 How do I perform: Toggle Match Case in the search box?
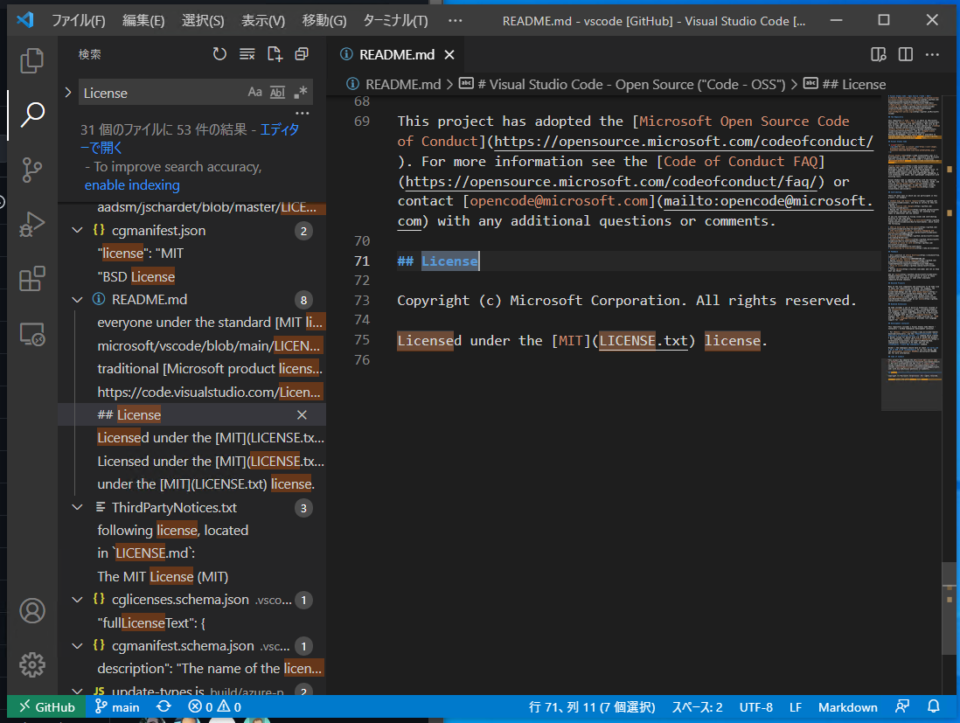point(254,92)
